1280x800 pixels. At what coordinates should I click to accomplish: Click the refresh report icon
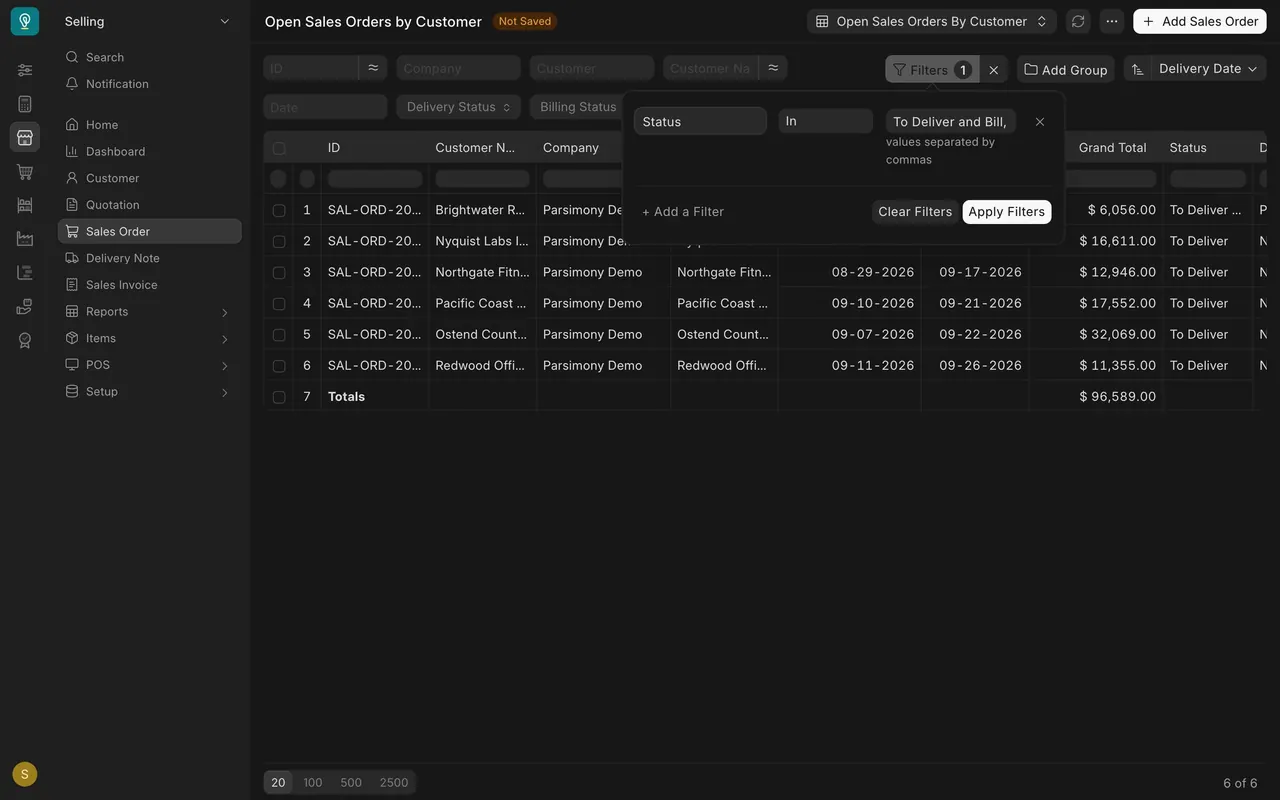pos(1077,21)
